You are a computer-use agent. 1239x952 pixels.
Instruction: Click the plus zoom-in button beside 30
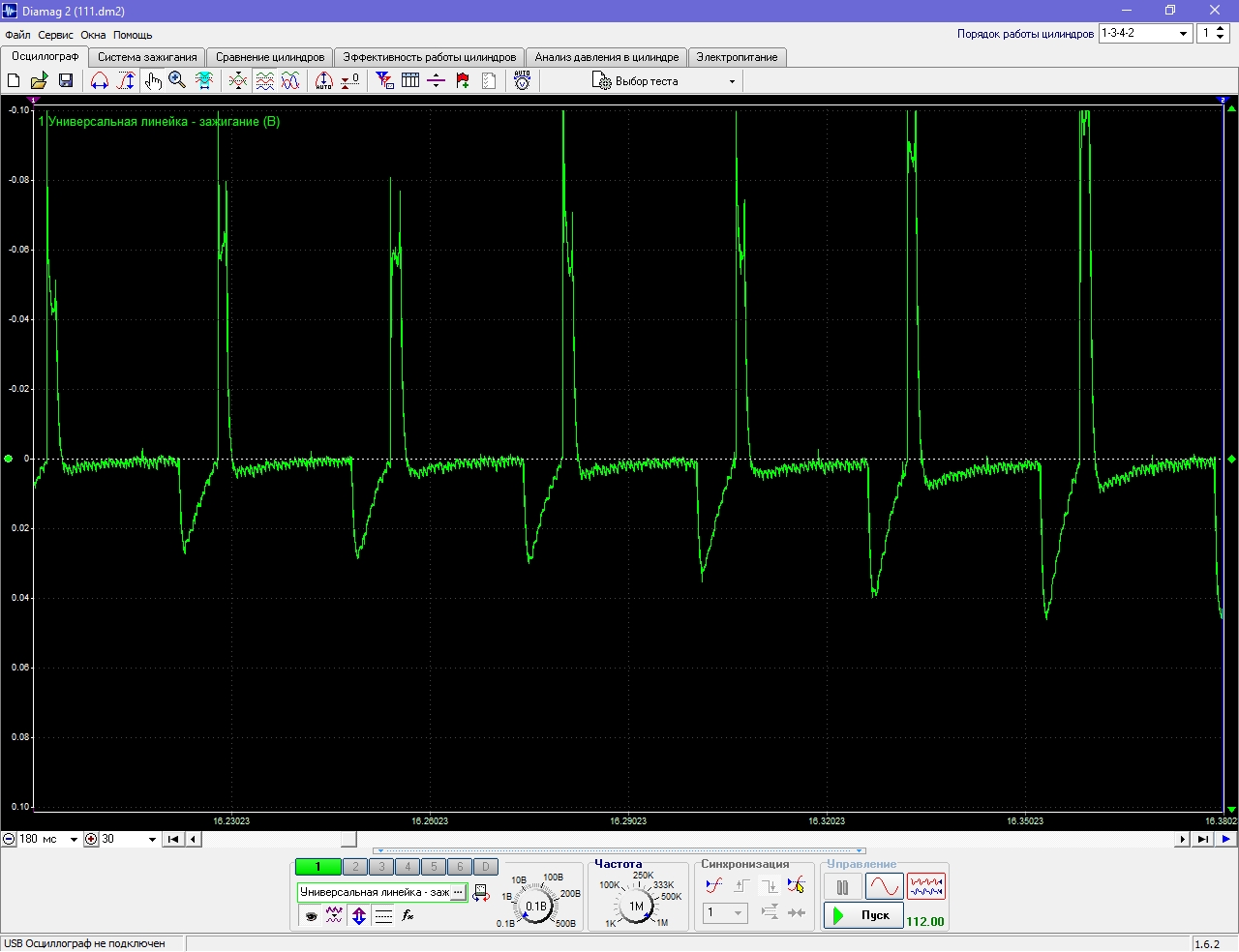[92, 839]
